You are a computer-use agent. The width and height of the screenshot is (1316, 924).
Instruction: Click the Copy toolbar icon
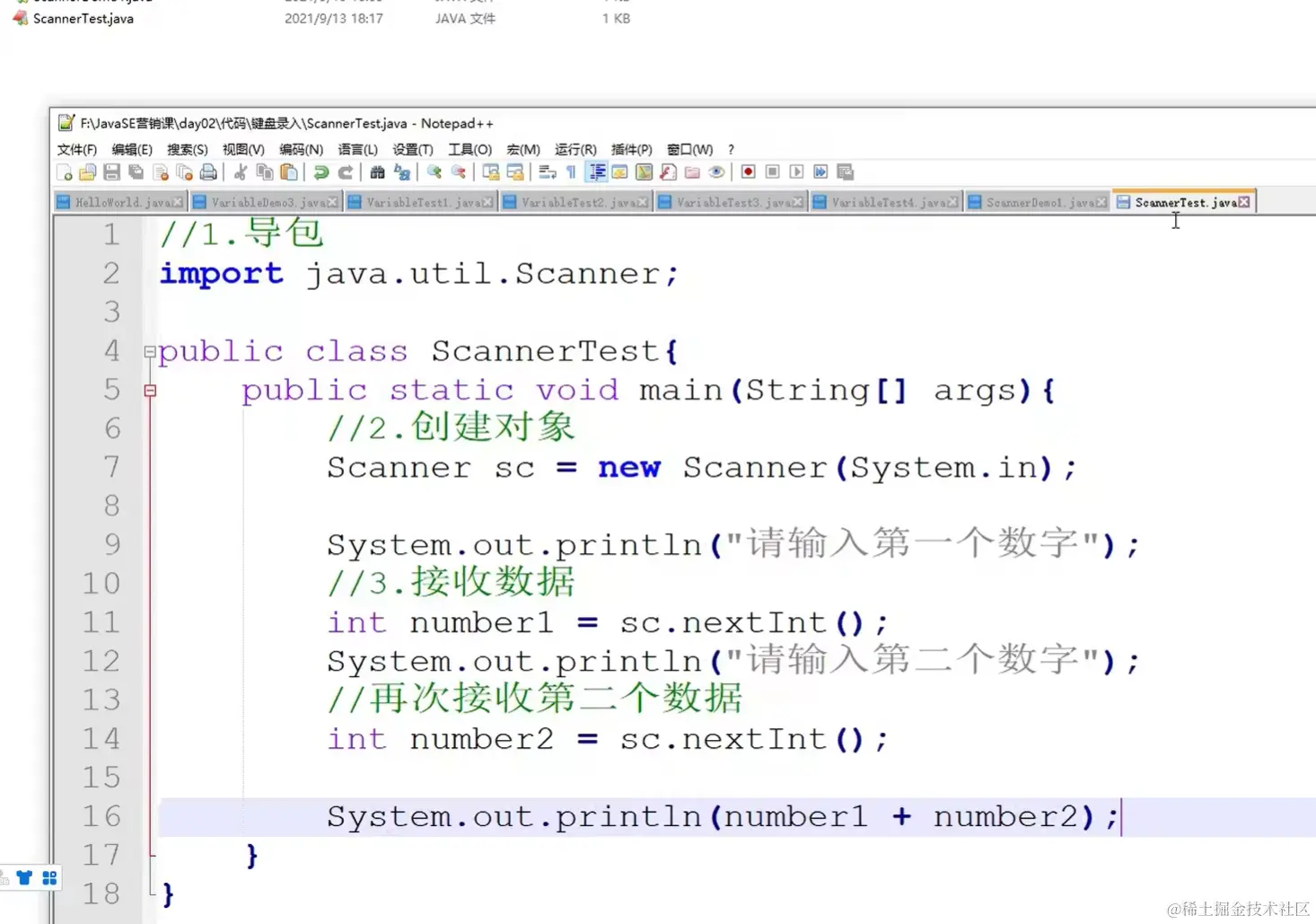point(265,172)
